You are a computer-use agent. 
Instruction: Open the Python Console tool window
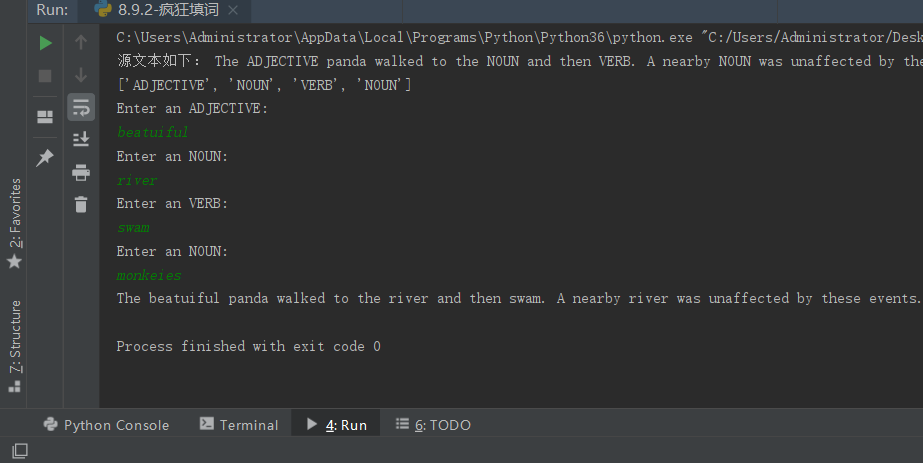pos(106,425)
